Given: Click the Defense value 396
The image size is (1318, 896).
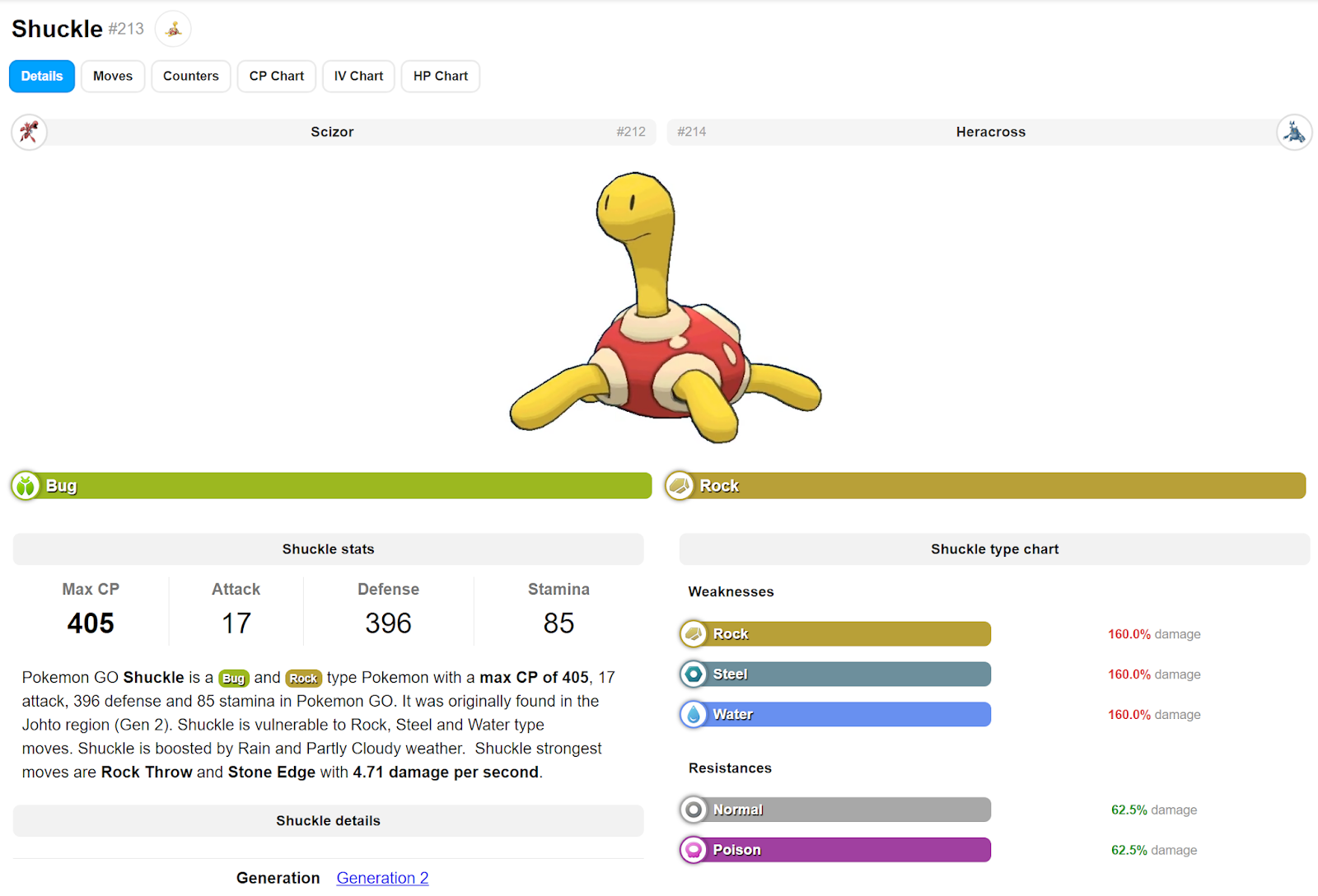Looking at the screenshot, I should tap(388, 623).
